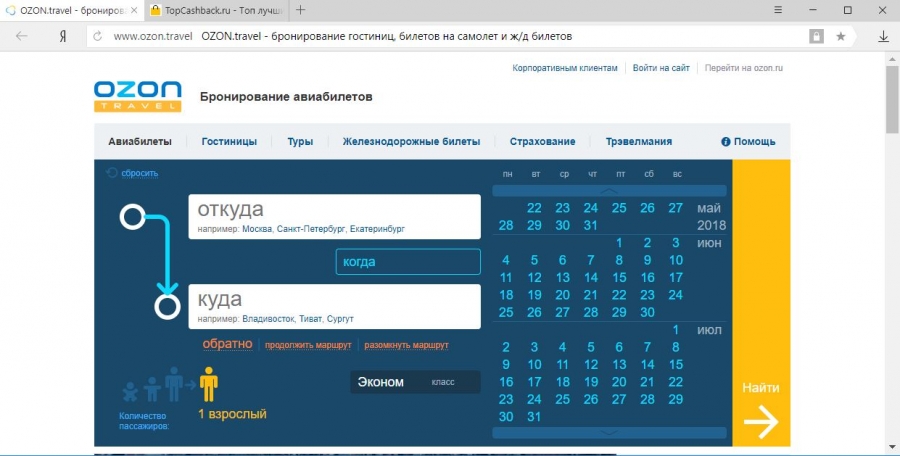
Task: Choose Владивосток as destination example
Action: (269, 319)
